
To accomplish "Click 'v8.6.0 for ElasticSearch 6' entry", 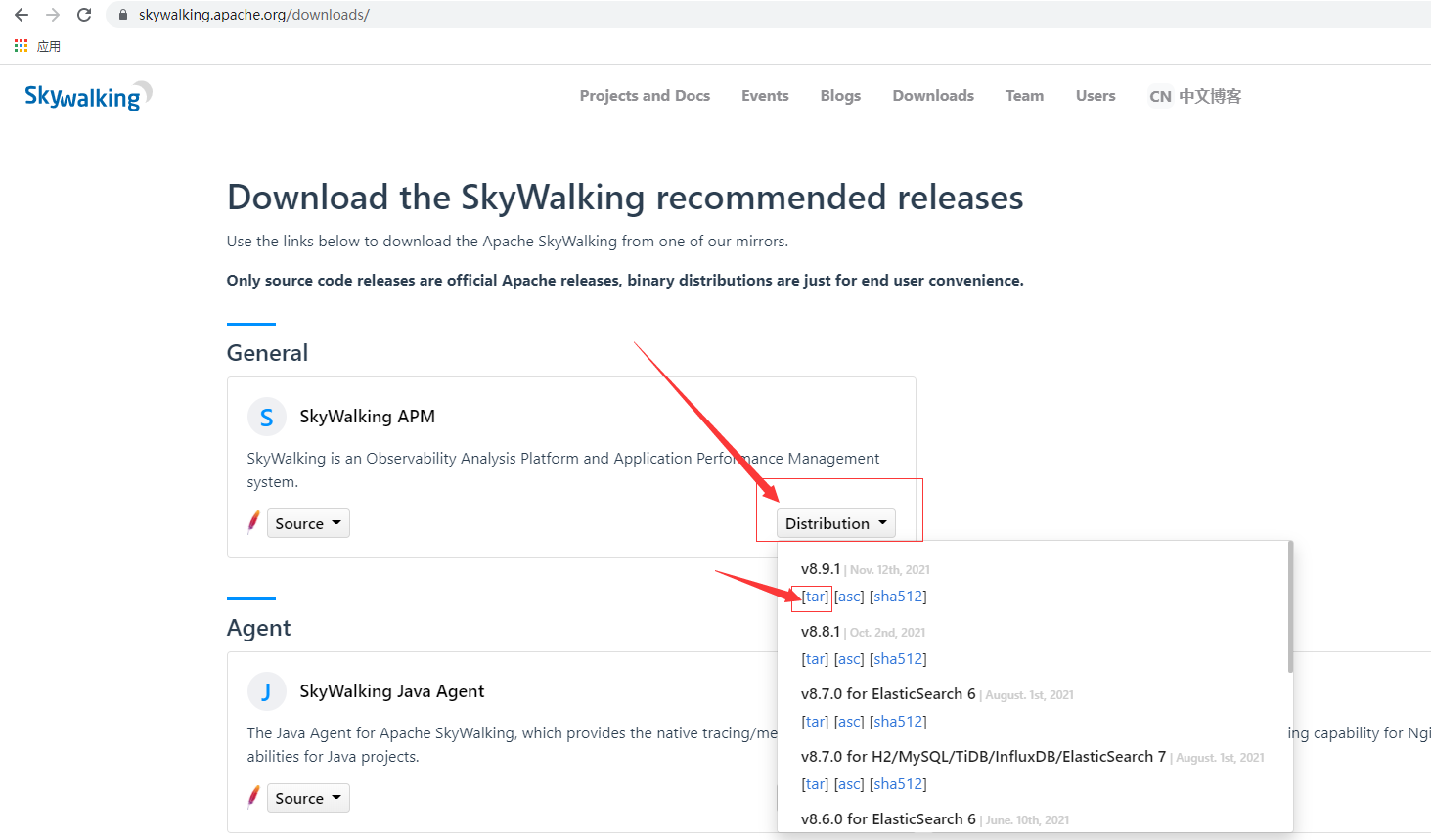I will tap(888, 819).
